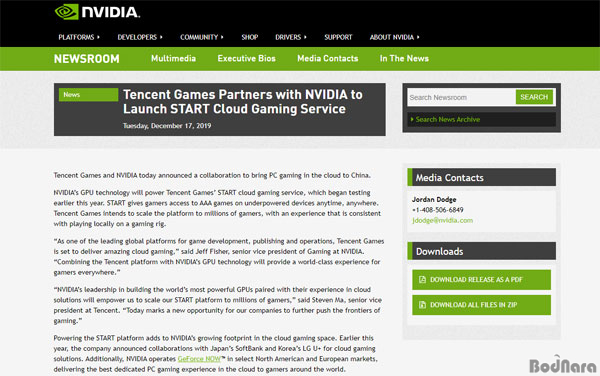
Task: Open the Platforms menu
Action: [x=76, y=37]
